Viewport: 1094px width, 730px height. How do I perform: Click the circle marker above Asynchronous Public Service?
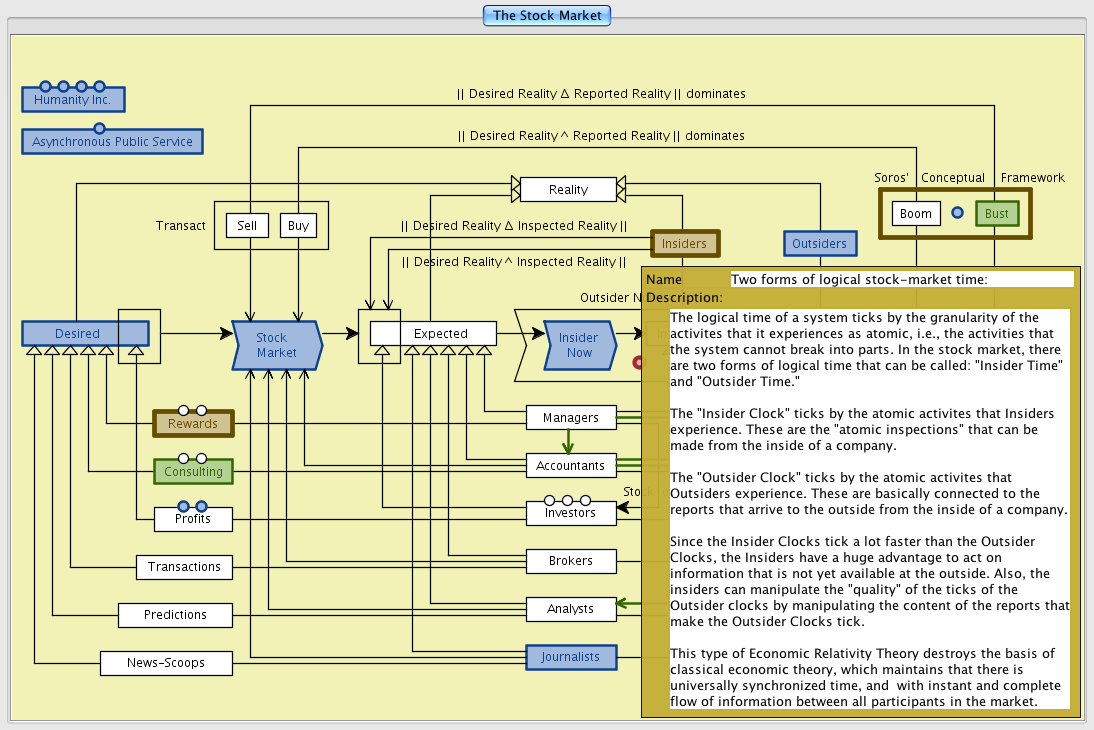tap(99, 128)
